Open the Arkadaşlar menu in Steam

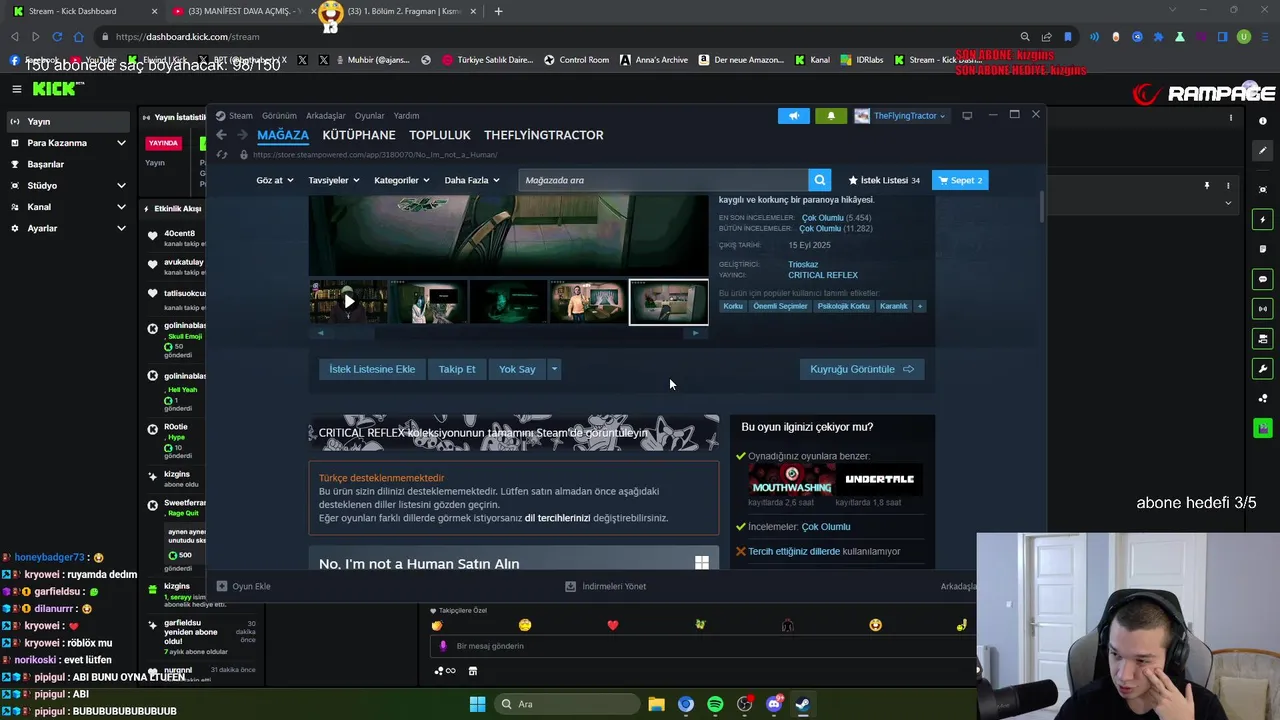tap(326, 116)
